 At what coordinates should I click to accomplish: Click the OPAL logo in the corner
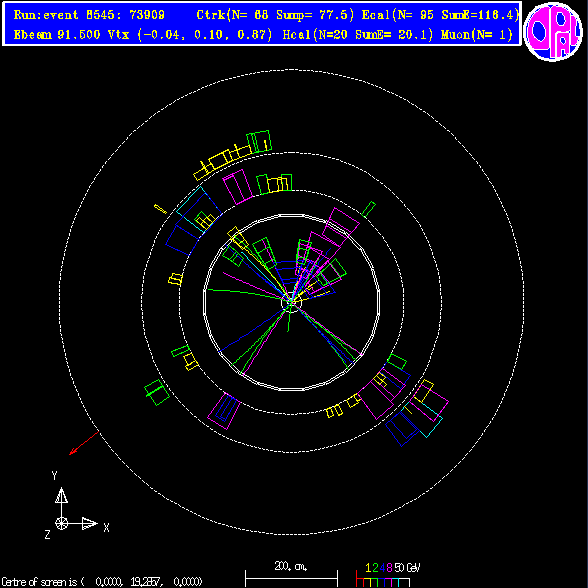click(x=553, y=31)
